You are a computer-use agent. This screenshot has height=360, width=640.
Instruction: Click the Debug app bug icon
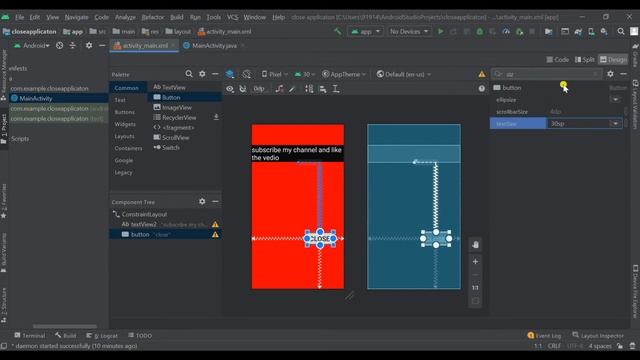[480, 31]
